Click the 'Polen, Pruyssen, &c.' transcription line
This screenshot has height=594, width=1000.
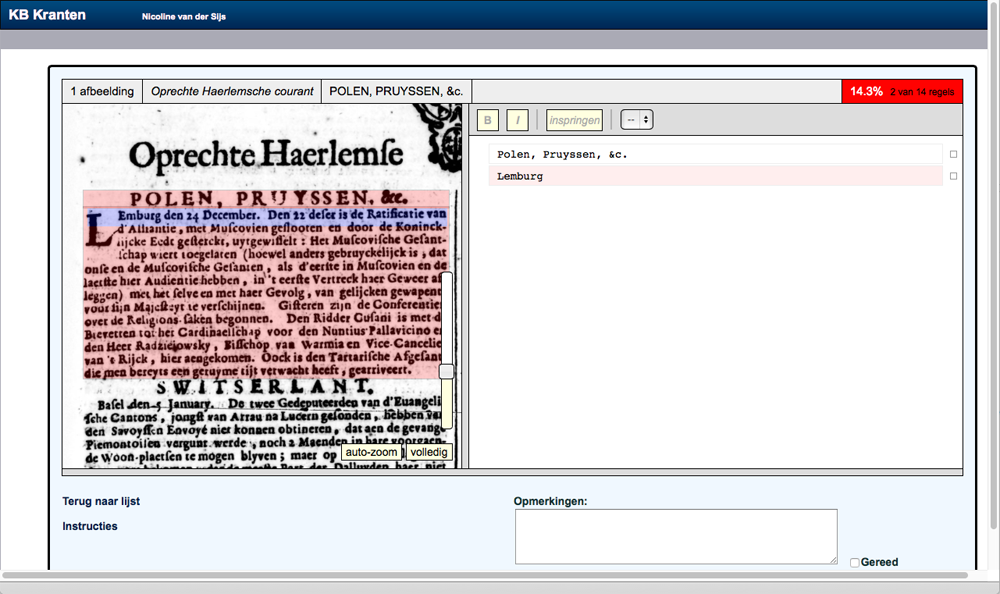point(715,154)
